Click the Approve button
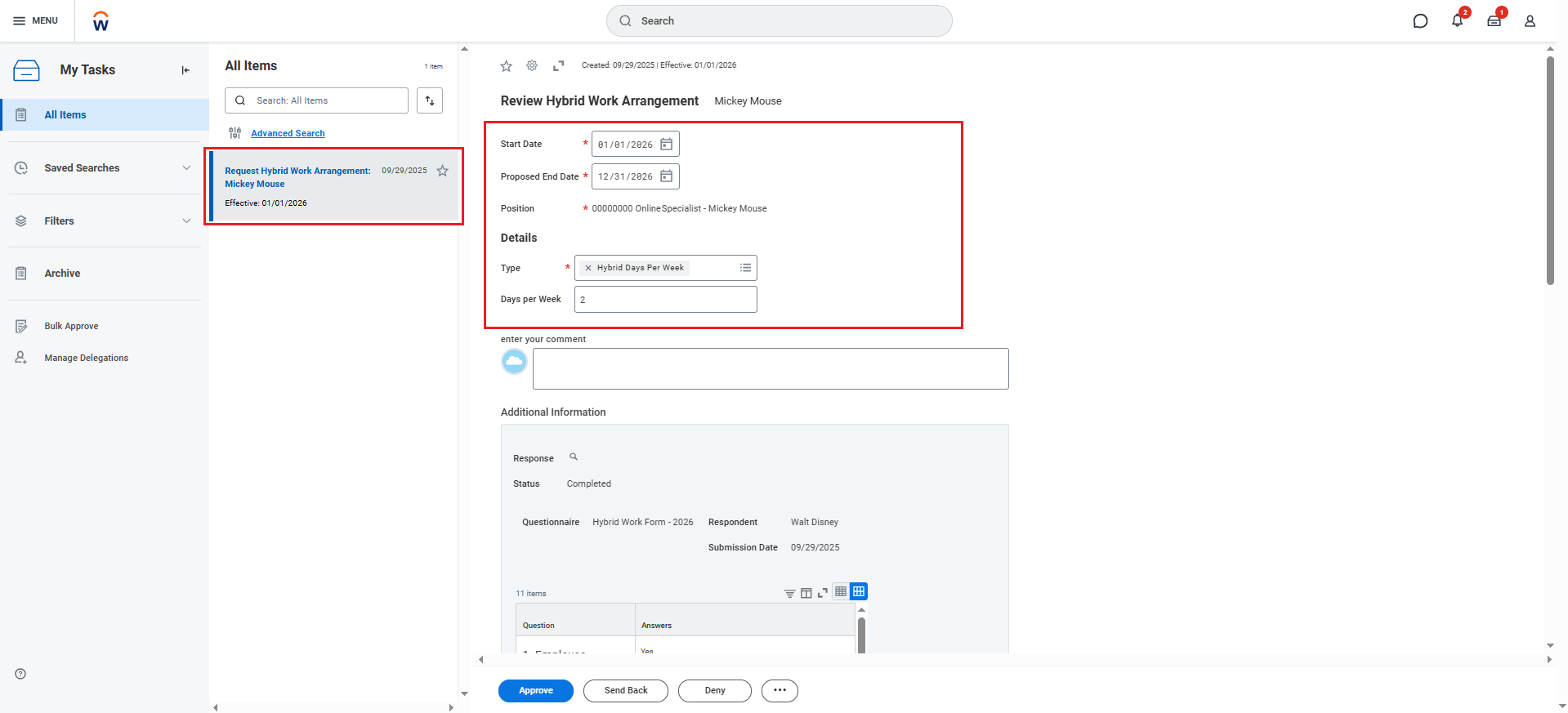 536,691
